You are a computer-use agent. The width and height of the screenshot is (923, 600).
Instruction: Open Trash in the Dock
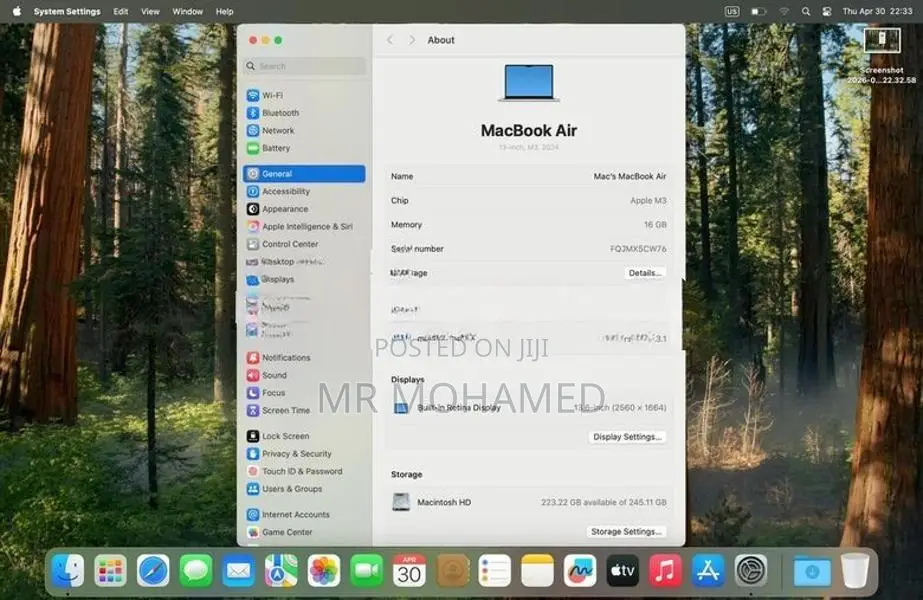855,571
